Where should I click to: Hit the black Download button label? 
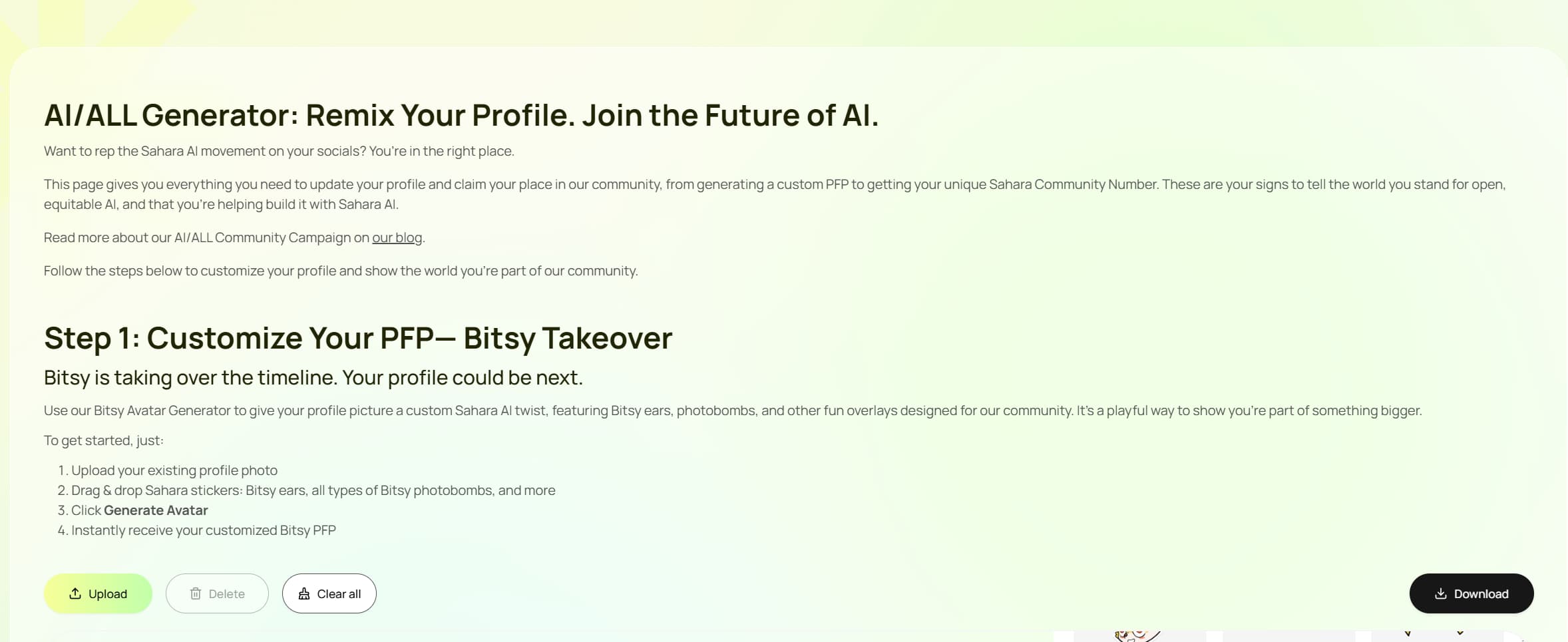pos(1481,594)
